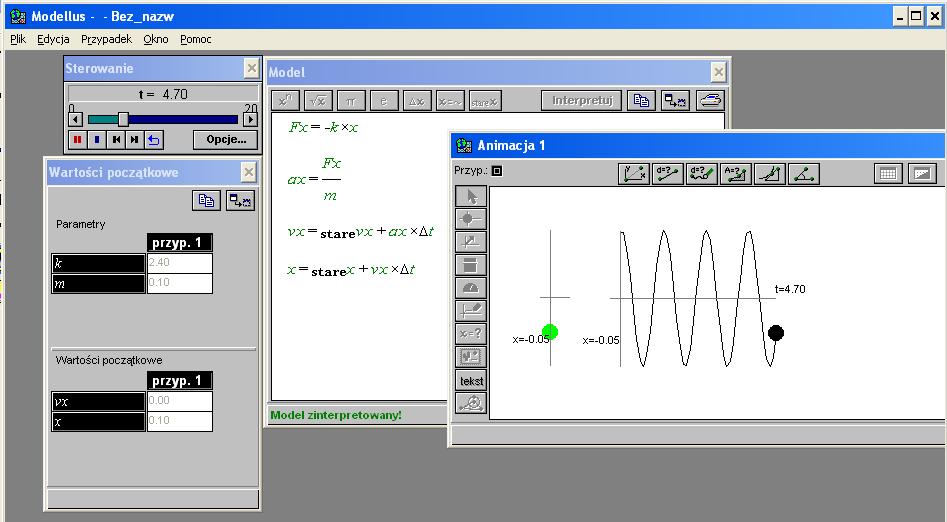Toggle the Przyp. case box in Animacja 1

point(496,171)
